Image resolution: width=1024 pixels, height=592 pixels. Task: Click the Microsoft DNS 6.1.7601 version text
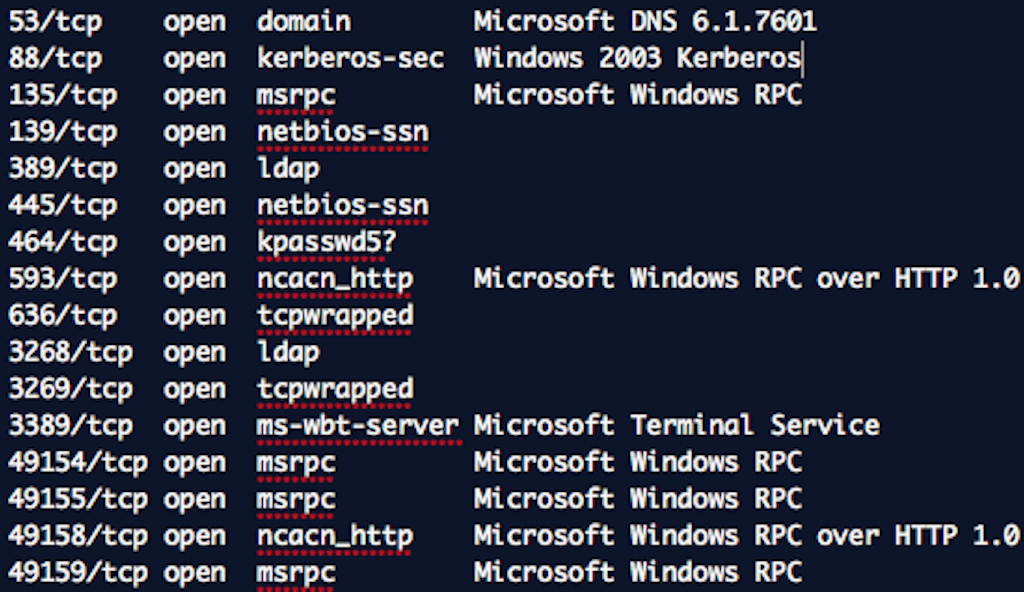coord(646,22)
